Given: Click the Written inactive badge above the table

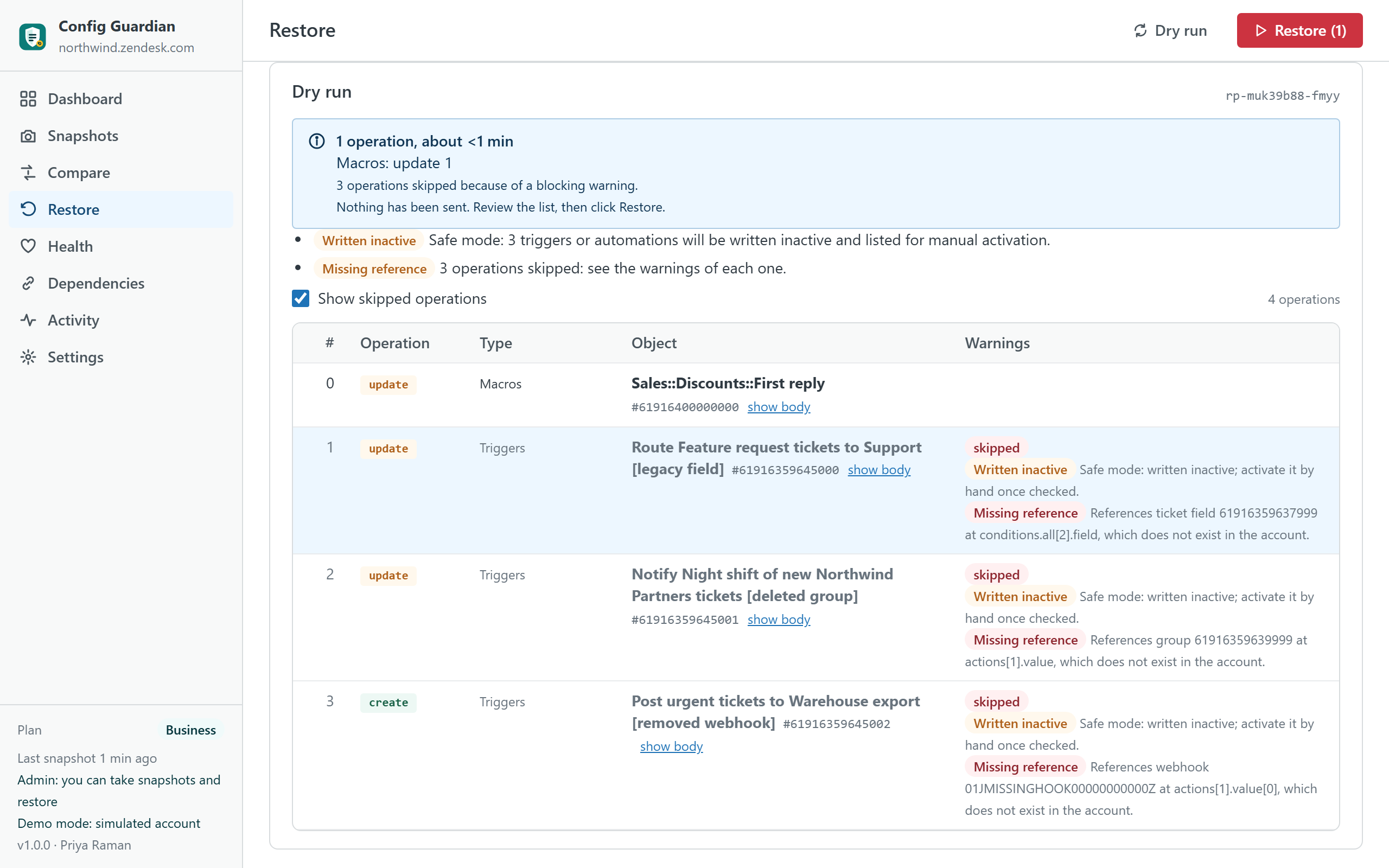Looking at the screenshot, I should [x=368, y=240].
